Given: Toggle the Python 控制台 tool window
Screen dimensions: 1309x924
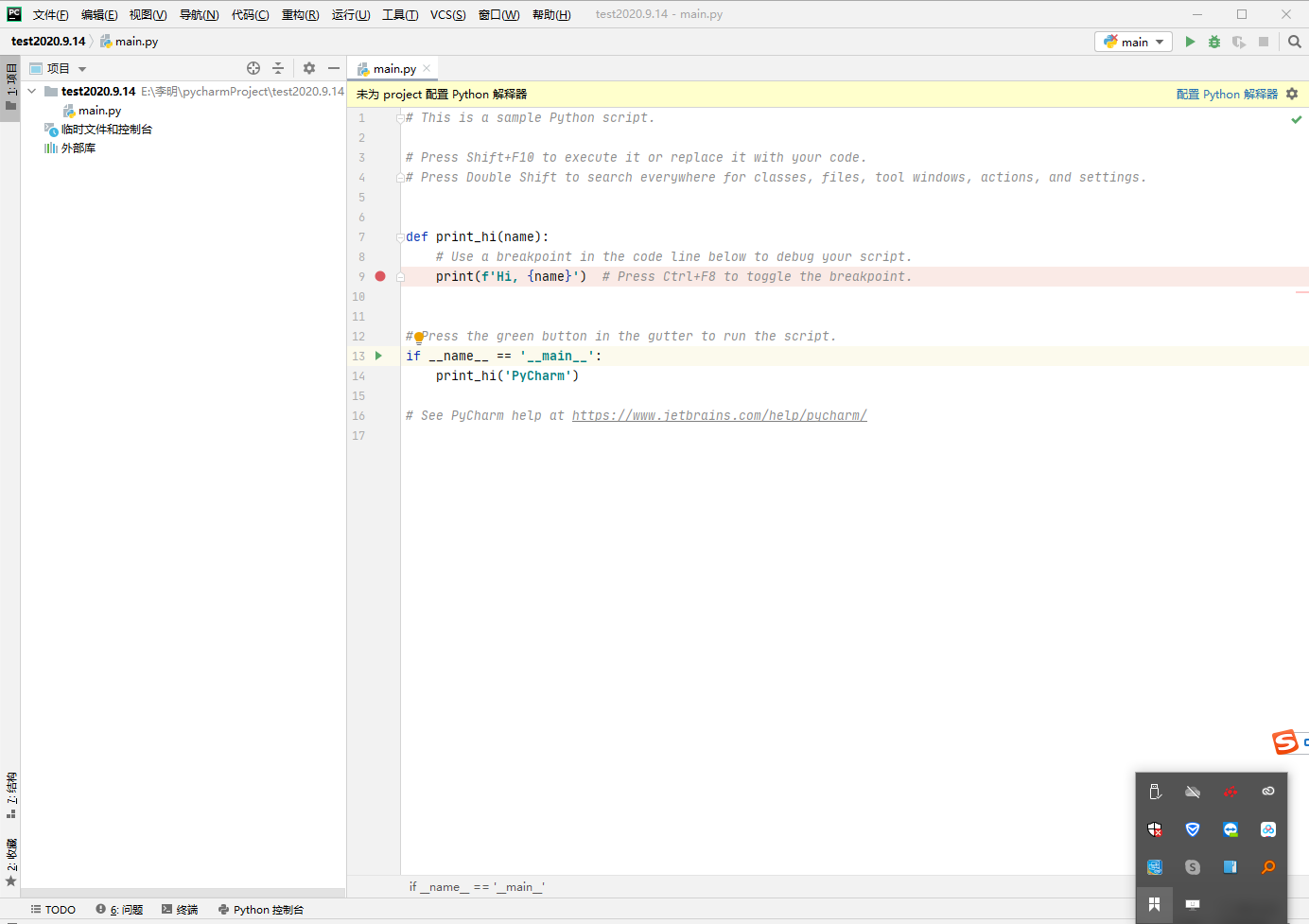Looking at the screenshot, I should point(261,910).
